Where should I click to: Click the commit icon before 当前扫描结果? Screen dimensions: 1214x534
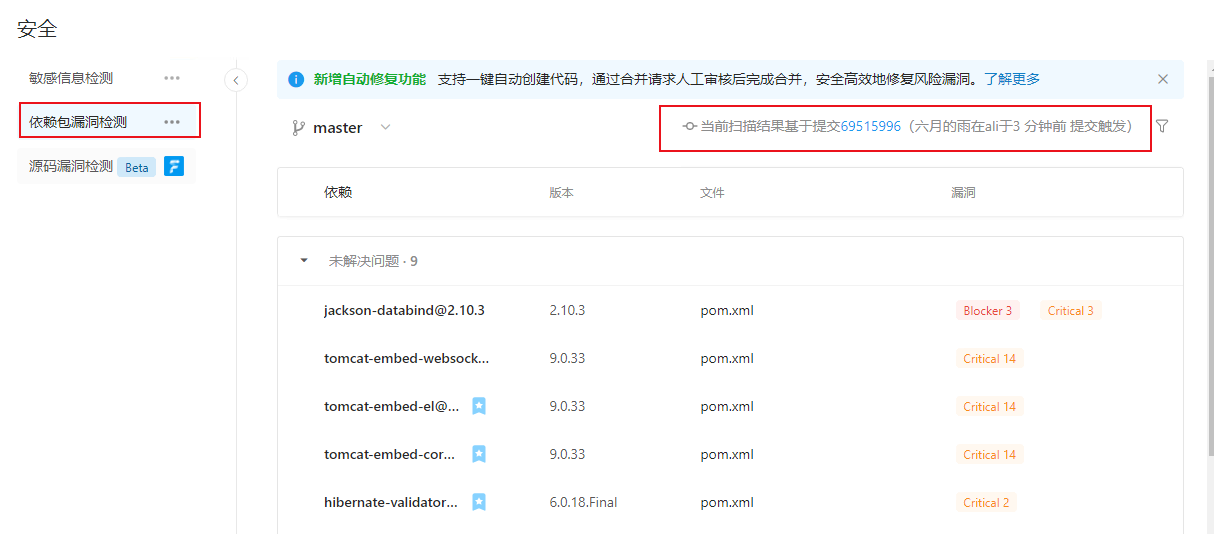pyautogui.click(x=689, y=126)
